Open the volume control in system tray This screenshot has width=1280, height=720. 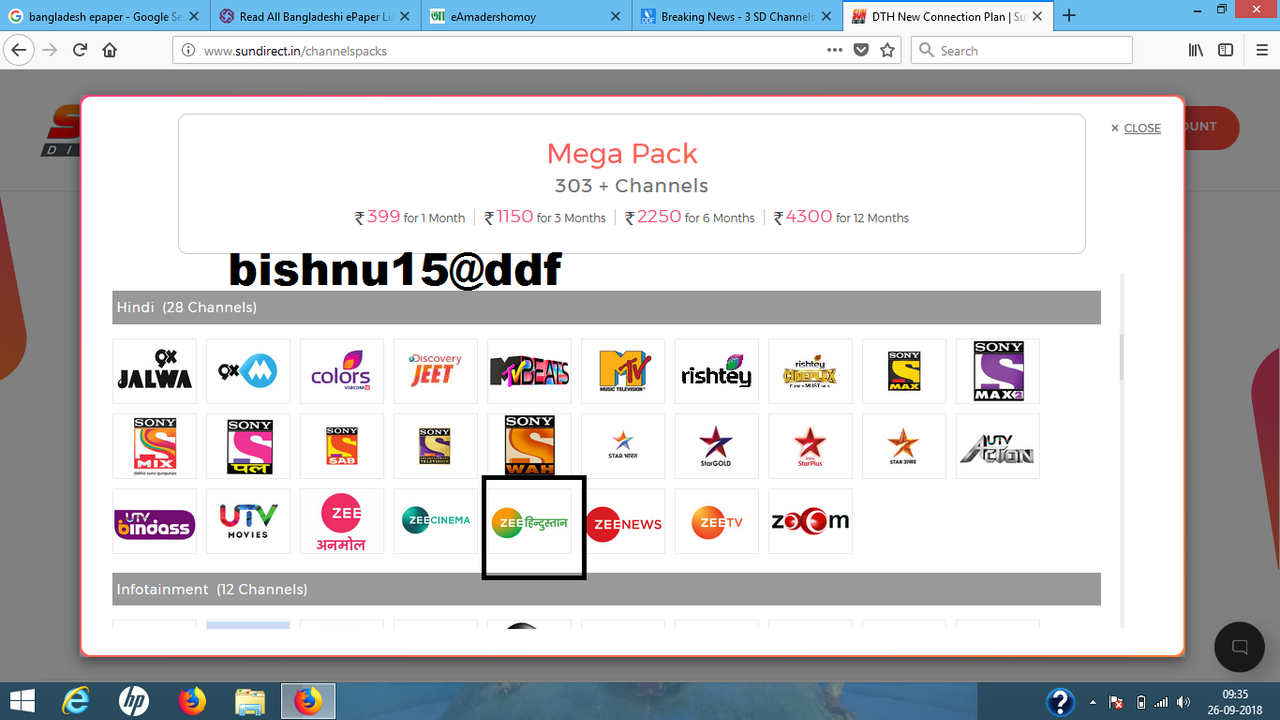point(1184,702)
